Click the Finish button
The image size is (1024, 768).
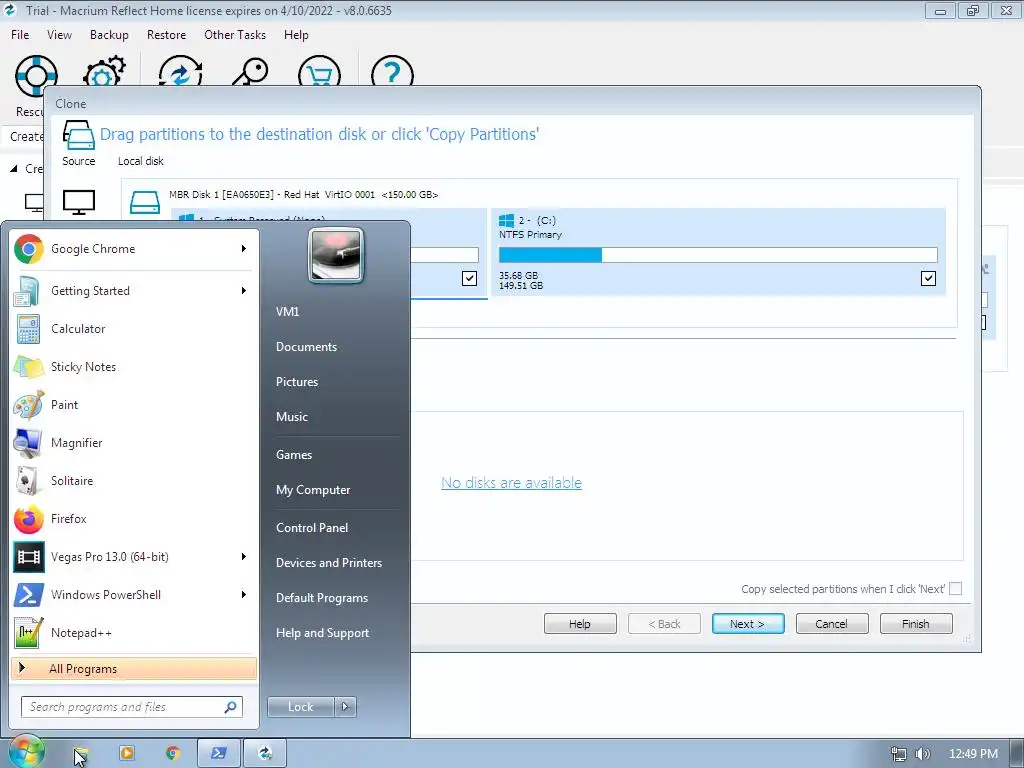coord(916,624)
